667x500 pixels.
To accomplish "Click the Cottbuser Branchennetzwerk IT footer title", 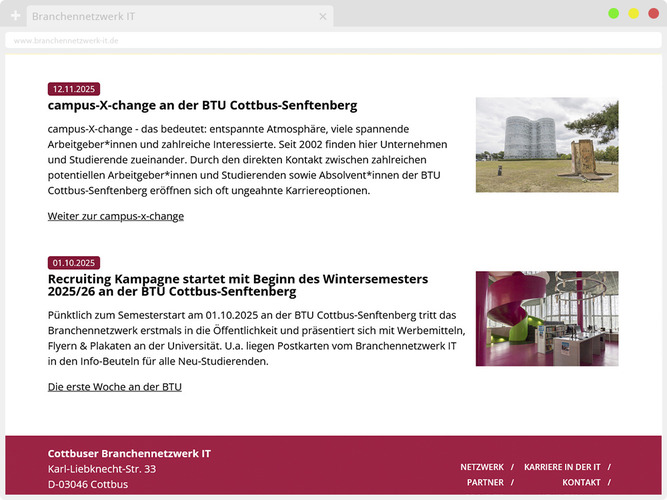I will pos(129,454).
